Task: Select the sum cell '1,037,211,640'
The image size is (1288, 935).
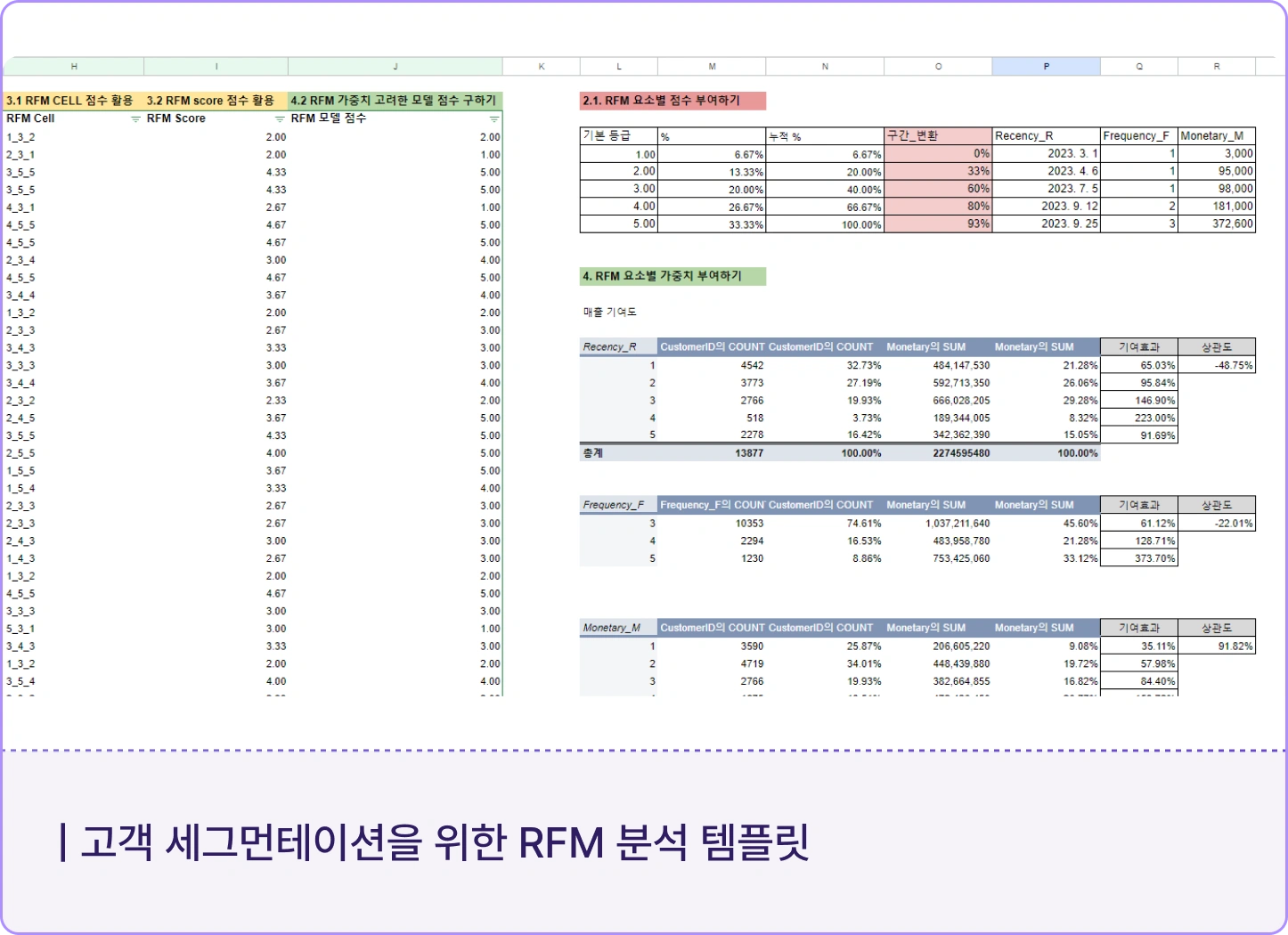Action: 938,524
